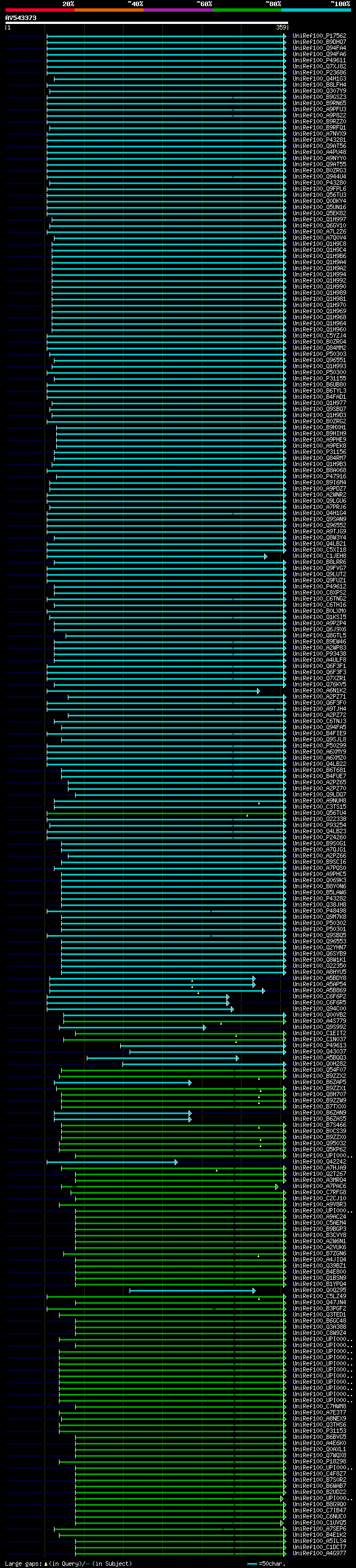Click the UniRef100_P23686 entry

point(319,72)
